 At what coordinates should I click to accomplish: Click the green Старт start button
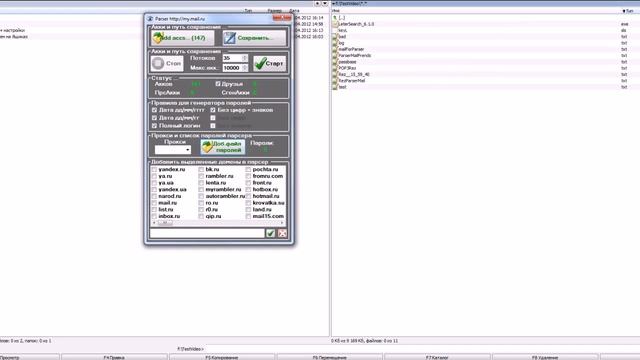269,63
